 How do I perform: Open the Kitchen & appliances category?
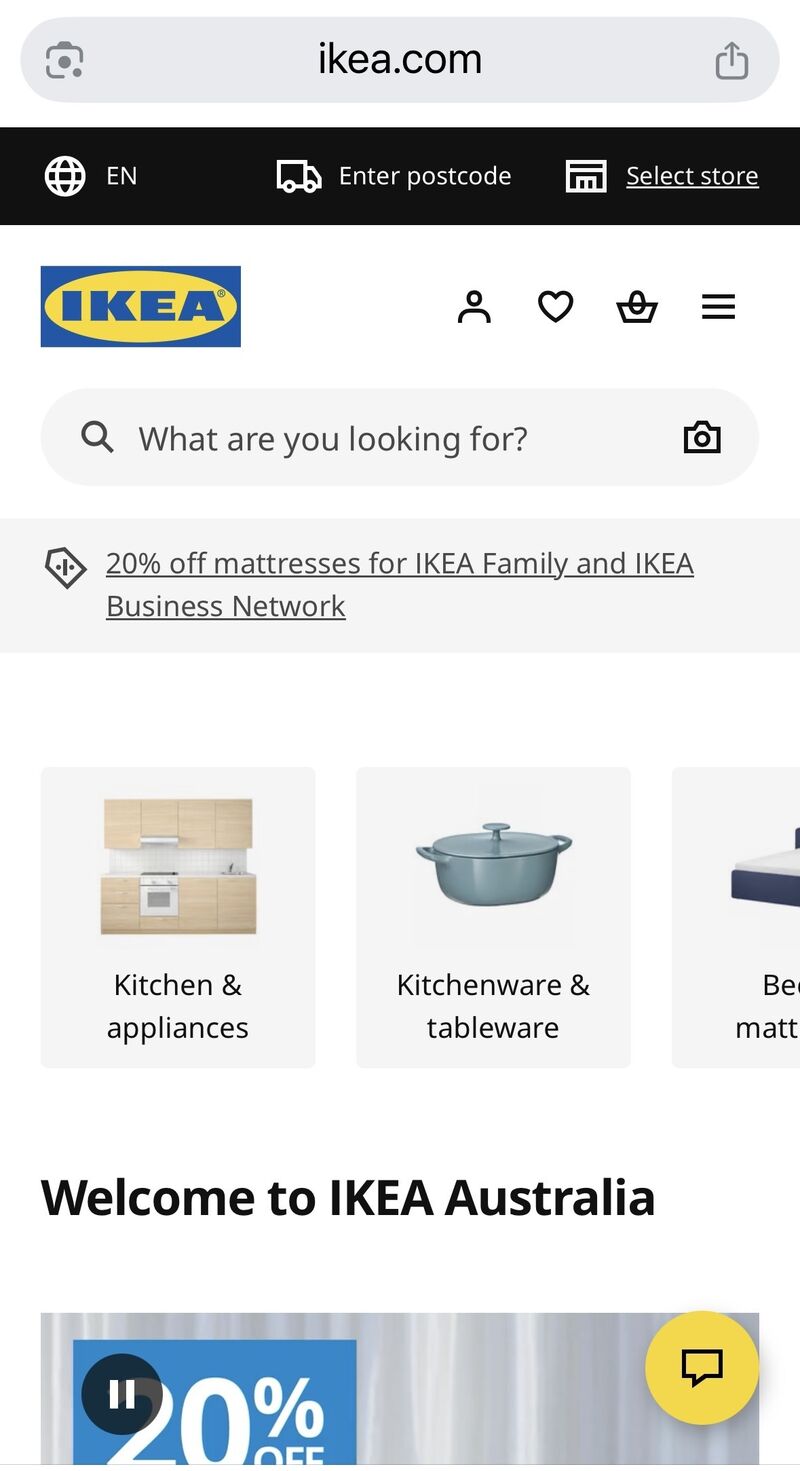point(178,917)
